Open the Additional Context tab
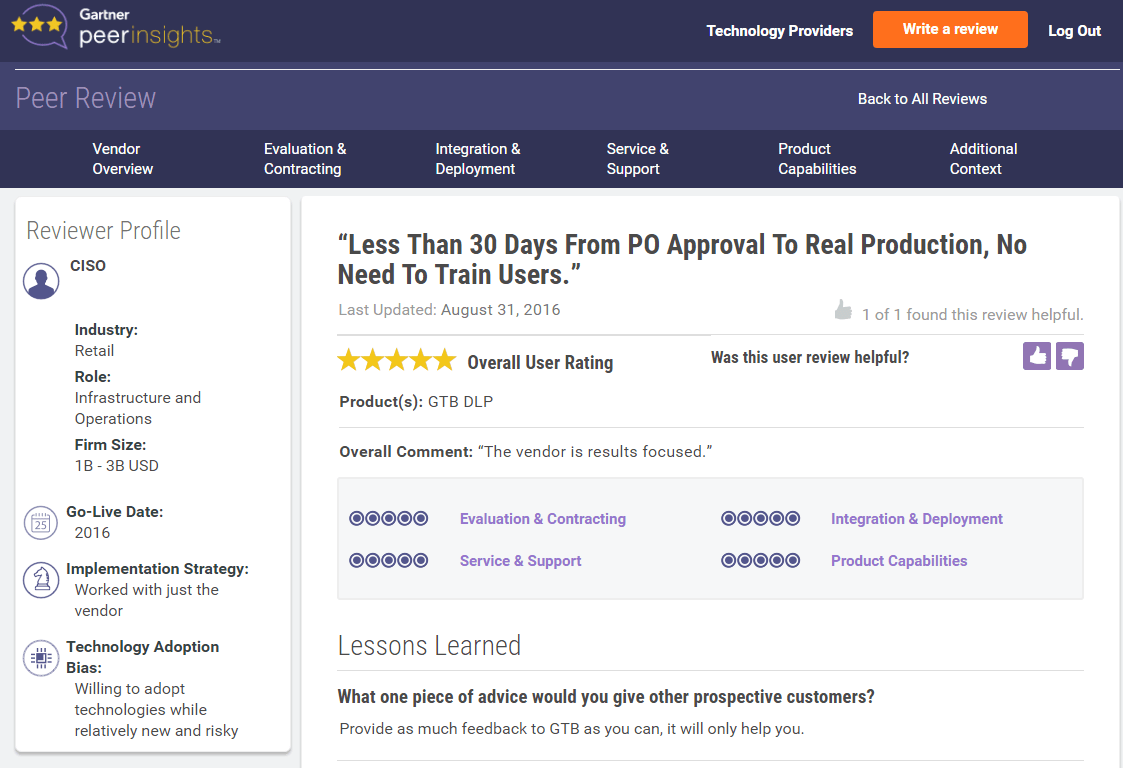Viewport: 1123px width, 768px height. 983,159
